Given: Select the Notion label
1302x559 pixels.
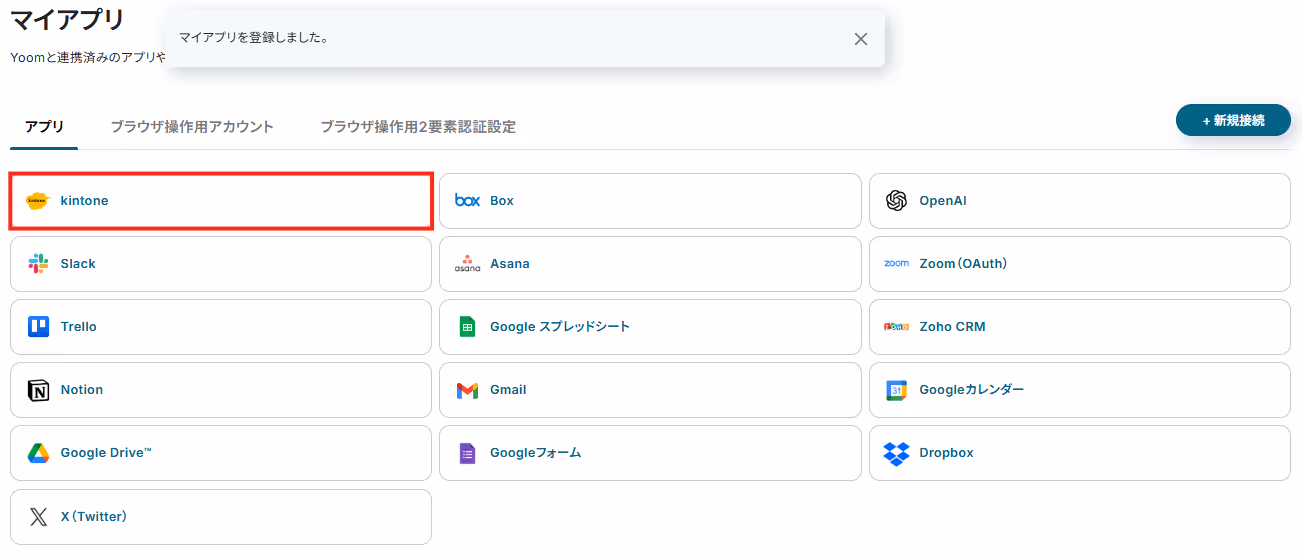Looking at the screenshot, I should (82, 390).
